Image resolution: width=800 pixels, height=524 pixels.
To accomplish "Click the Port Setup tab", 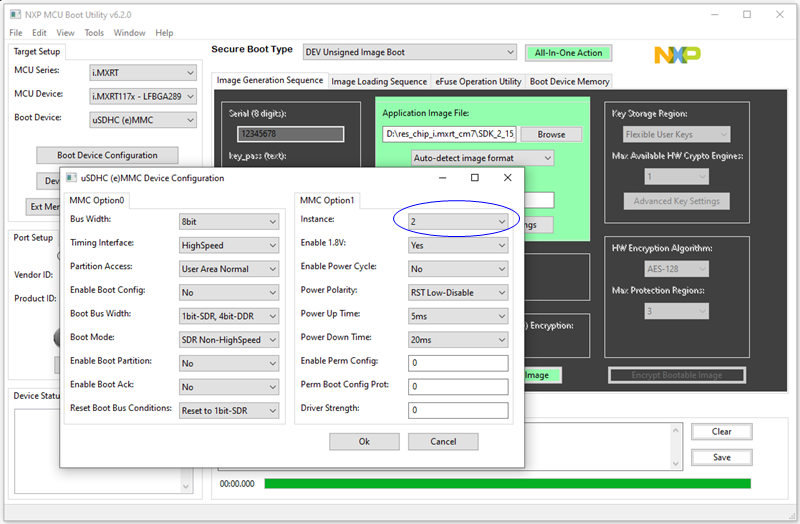I will [33, 238].
